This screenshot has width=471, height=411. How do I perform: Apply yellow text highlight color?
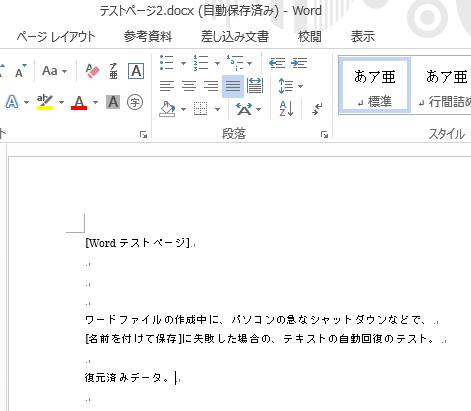pyautogui.click(x=45, y=102)
